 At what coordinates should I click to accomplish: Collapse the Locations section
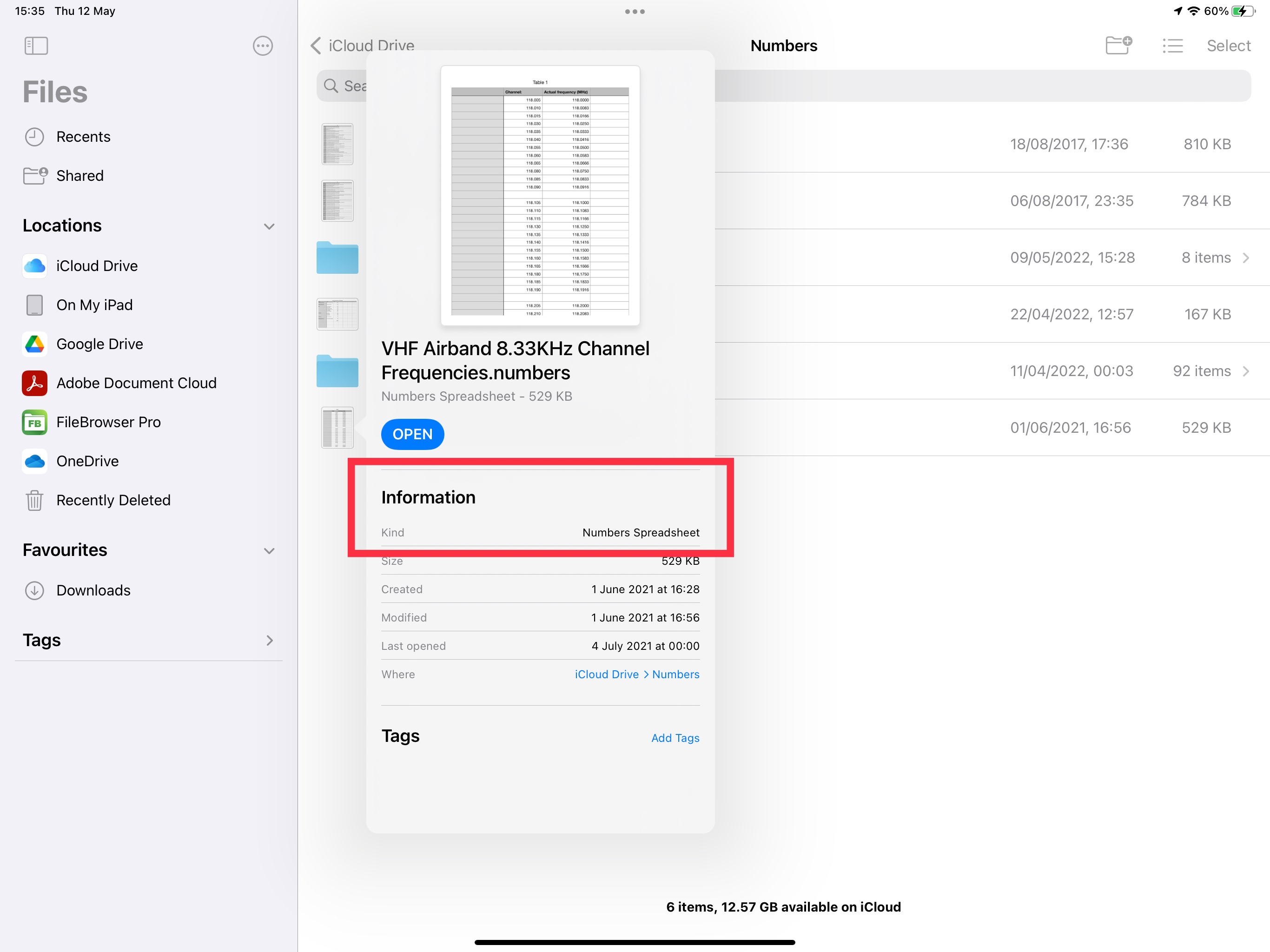[269, 226]
